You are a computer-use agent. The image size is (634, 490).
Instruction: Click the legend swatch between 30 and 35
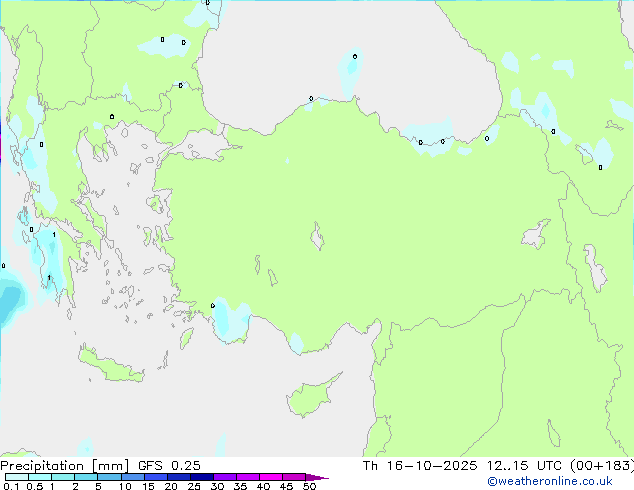click(225, 477)
